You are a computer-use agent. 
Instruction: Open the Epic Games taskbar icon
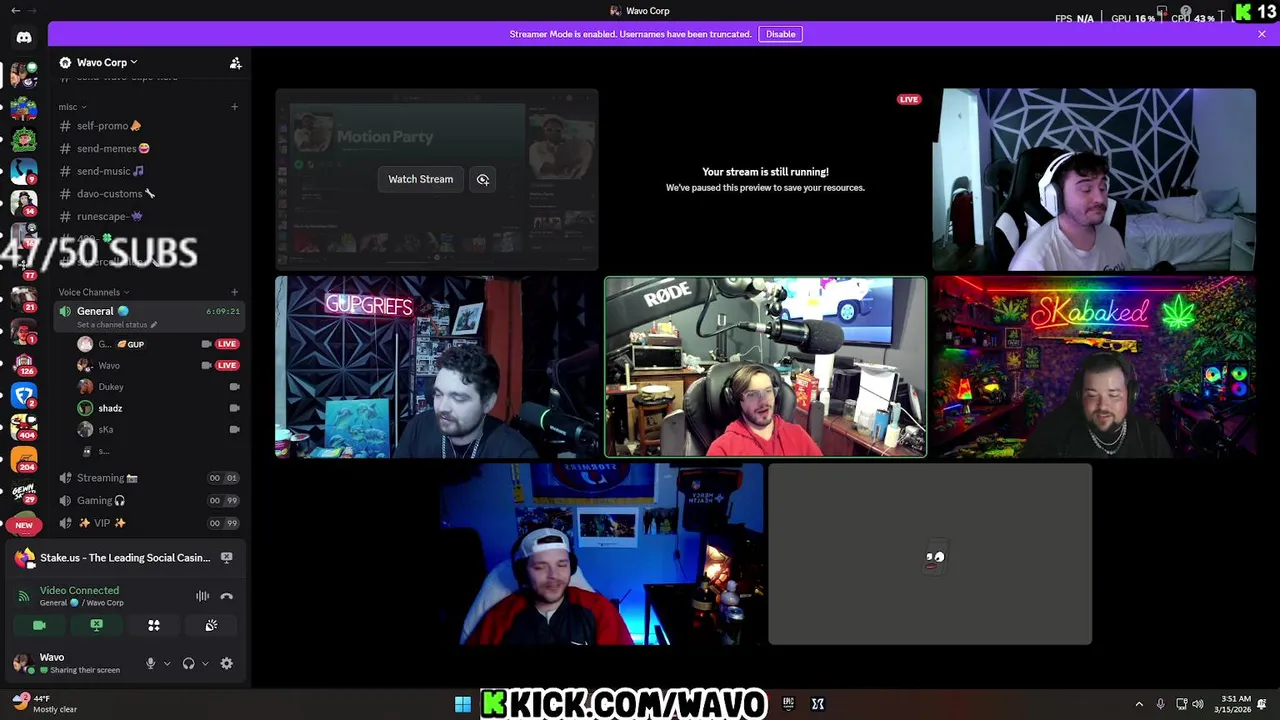click(788, 704)
